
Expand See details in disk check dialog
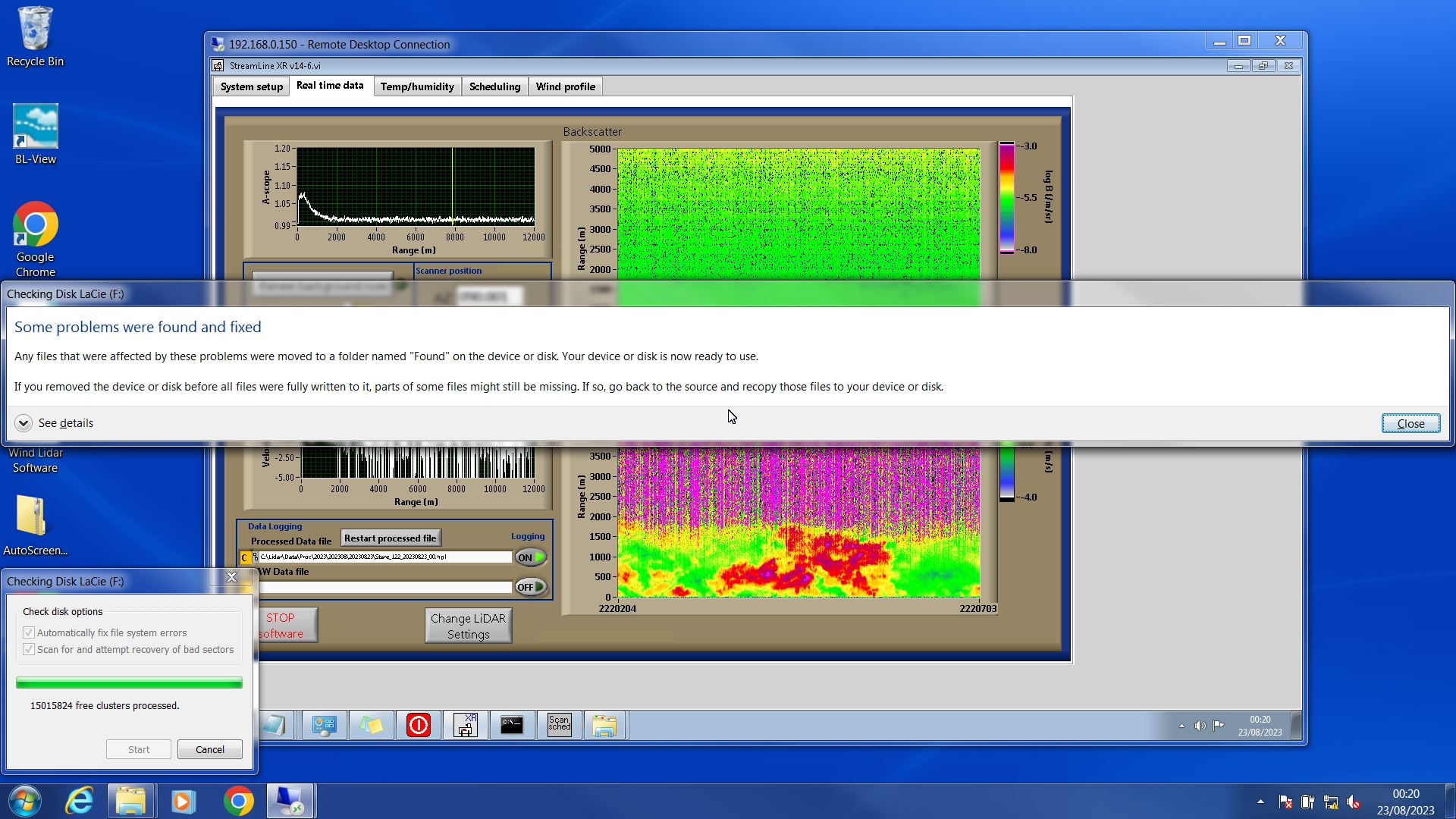pyautogui.click(x=24, y=423)
